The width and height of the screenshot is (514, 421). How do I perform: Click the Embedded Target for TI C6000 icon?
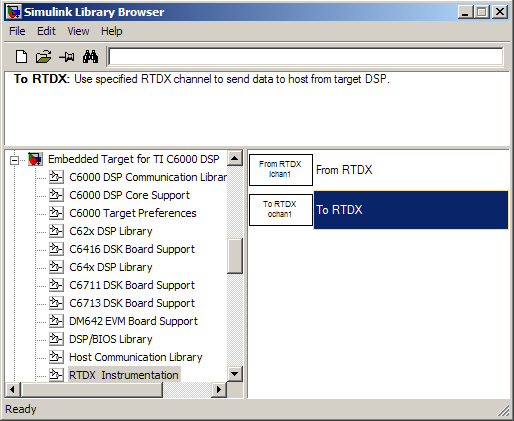pyautogui.click(x=35, y=159)
